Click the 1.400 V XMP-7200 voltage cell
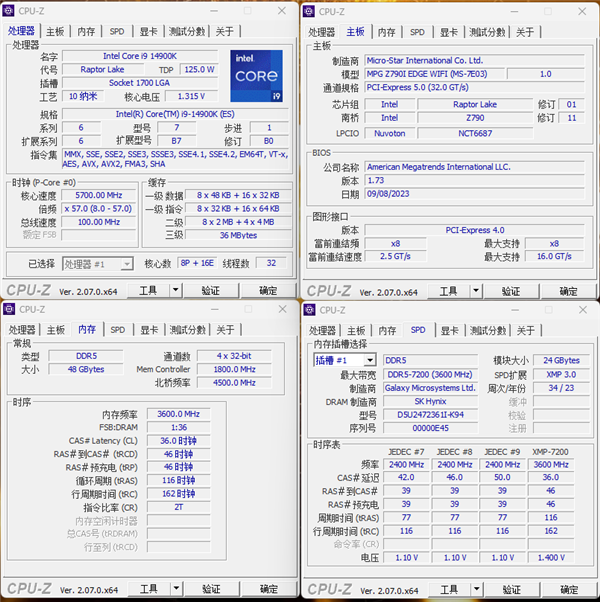 551,557
